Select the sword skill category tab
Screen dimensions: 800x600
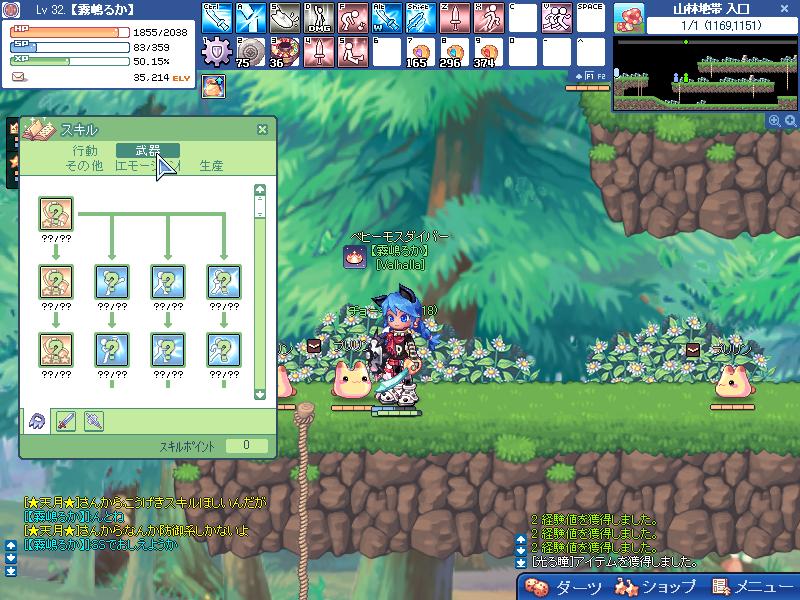66,421
